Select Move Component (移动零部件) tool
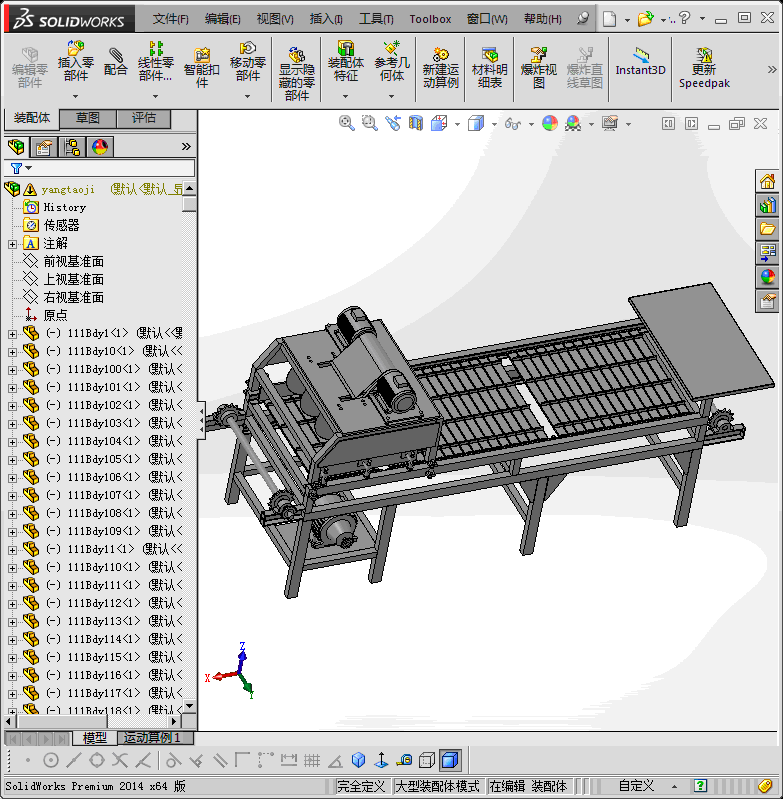Image resolution: width=783 pixels, height=799 pixels. (248, 62)
